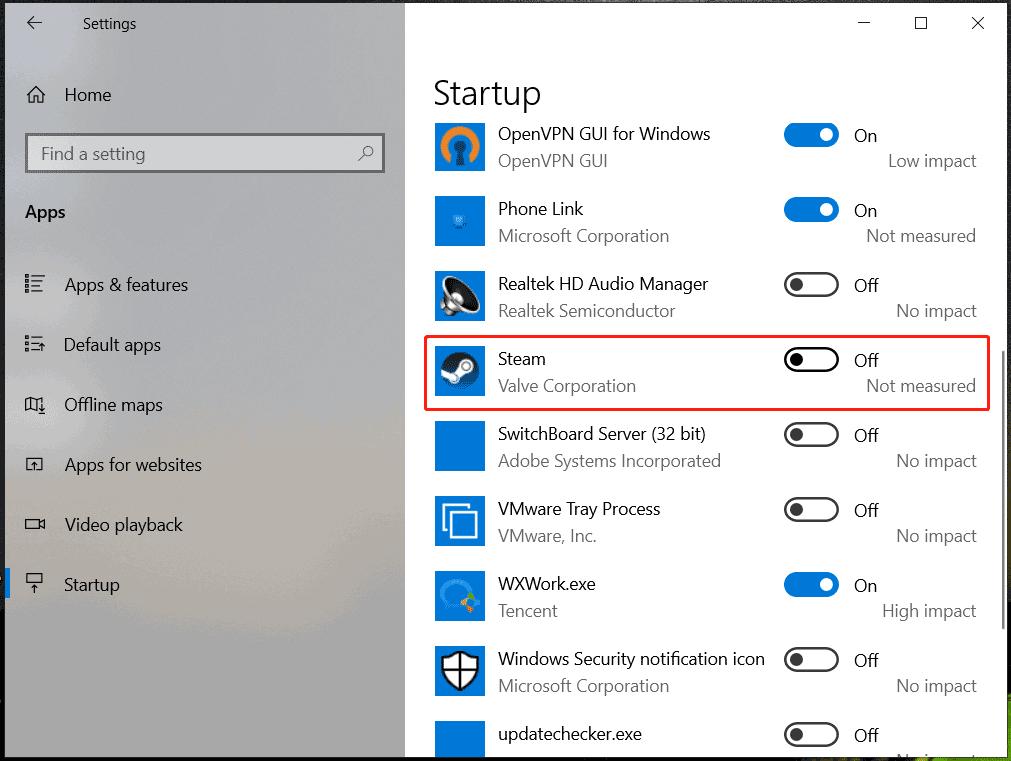Click the Windows Security shield icon

tap(460, 672)
